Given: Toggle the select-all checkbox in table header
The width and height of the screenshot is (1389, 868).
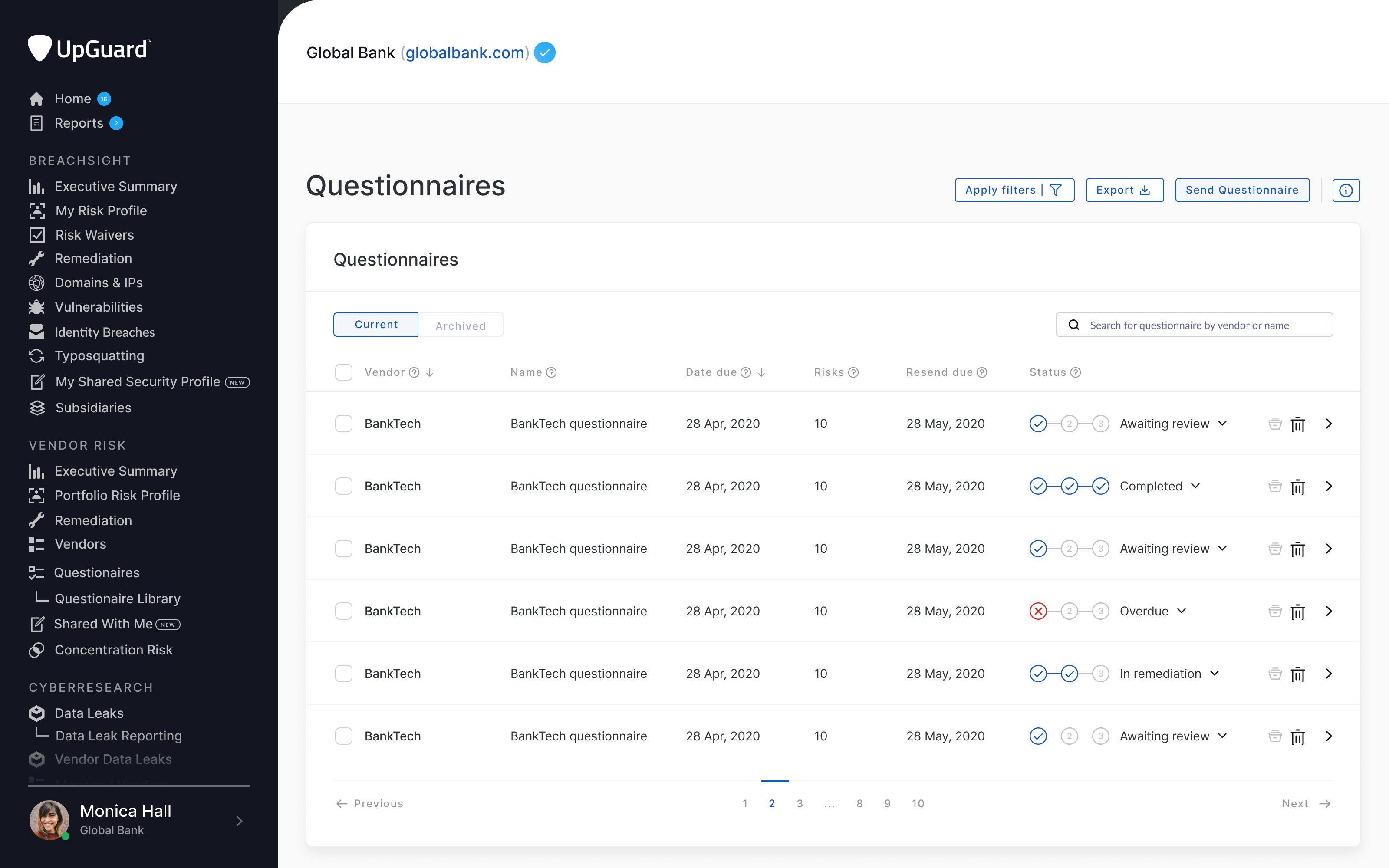Looking at the screenshot, I should [x=343, y=372].
